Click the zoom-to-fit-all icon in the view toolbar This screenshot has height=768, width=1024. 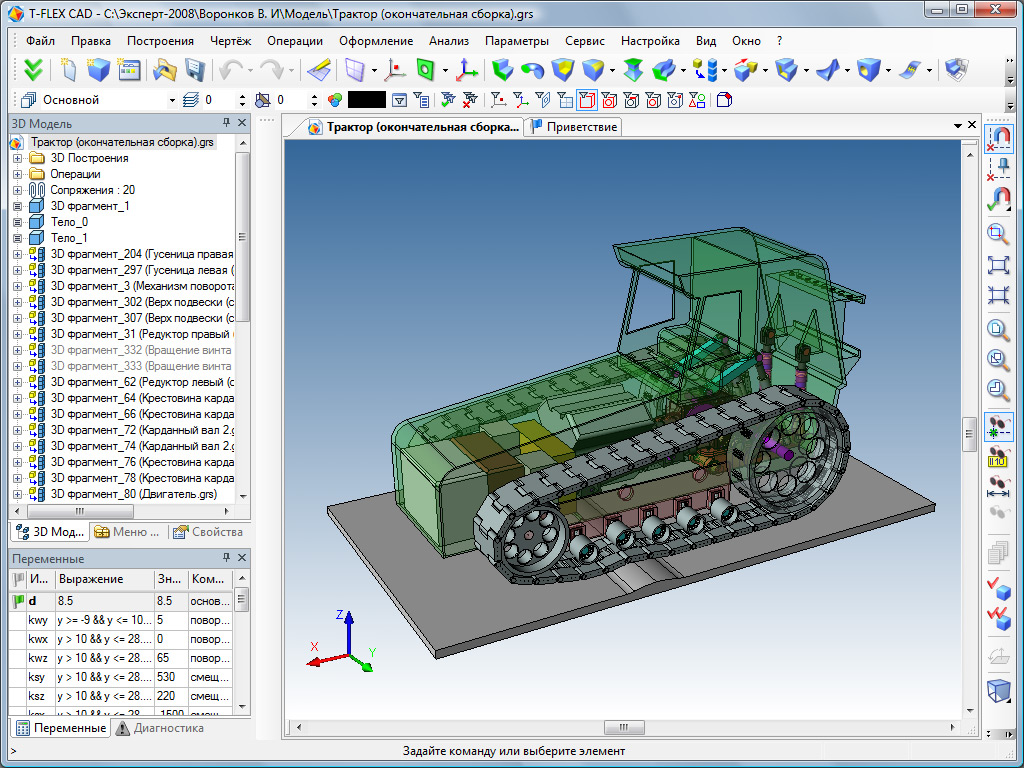click(x=998, y=264)
